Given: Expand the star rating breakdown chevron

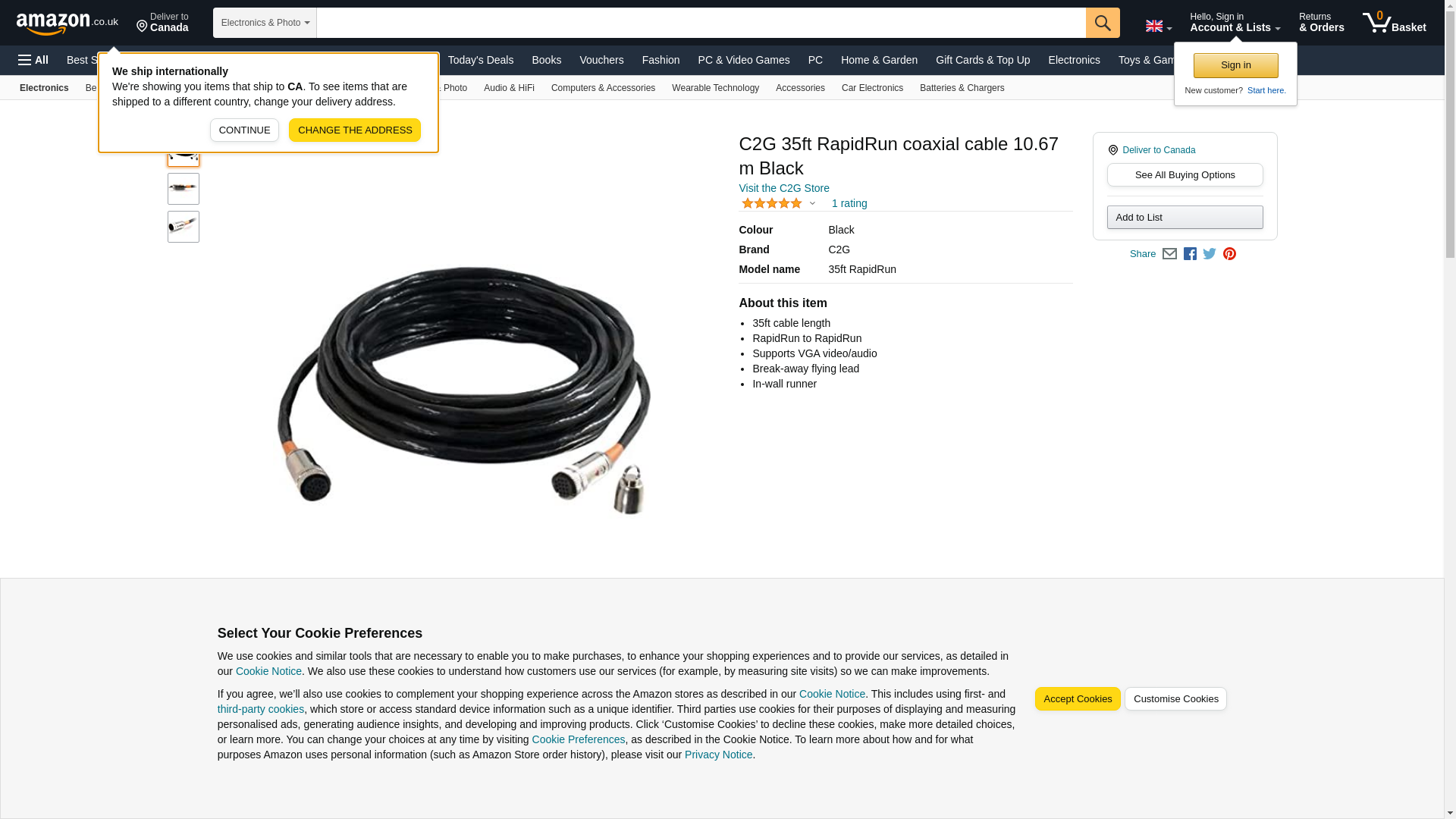Looking at the screenshot, I should 812,203.
